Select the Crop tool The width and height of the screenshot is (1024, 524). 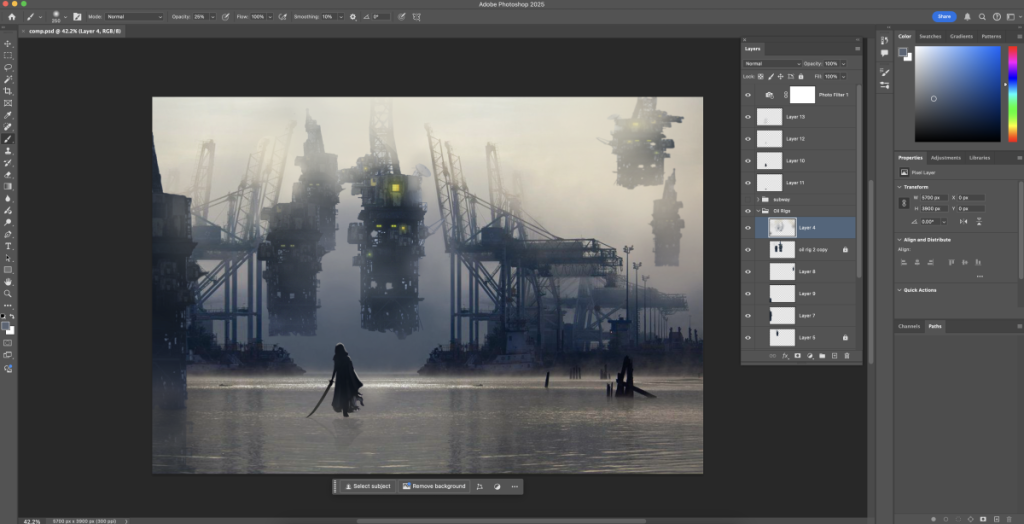click(x=8, y=91)
